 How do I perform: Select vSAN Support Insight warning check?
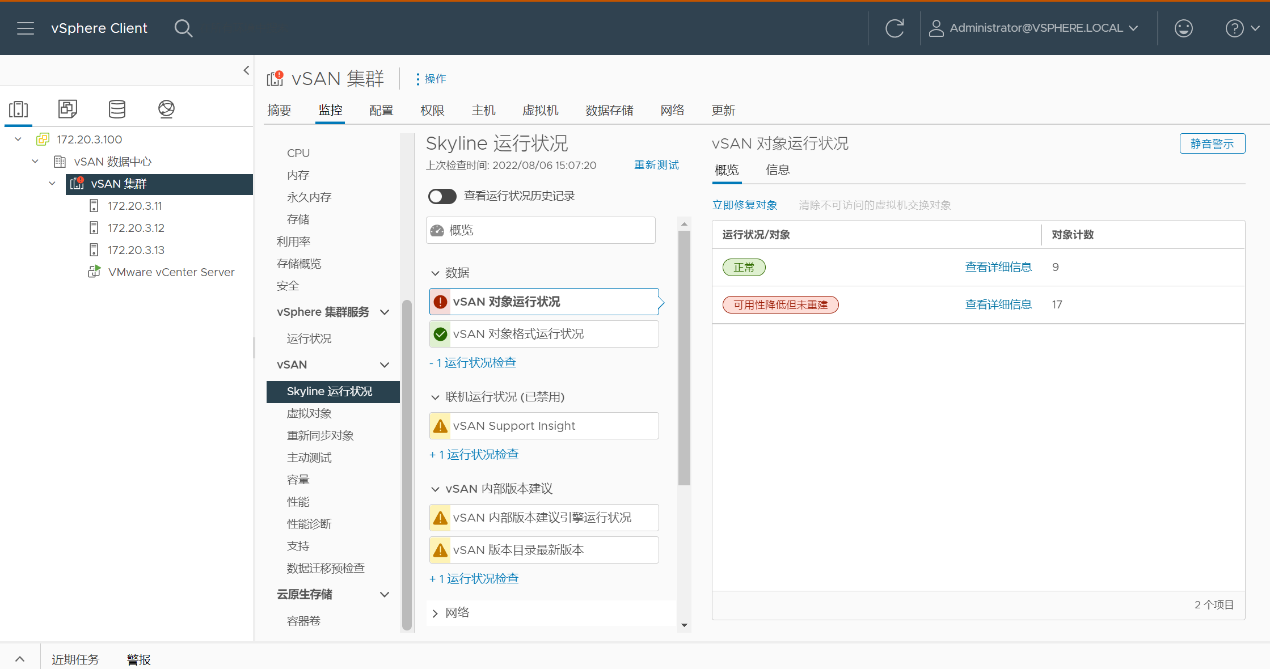544,426
